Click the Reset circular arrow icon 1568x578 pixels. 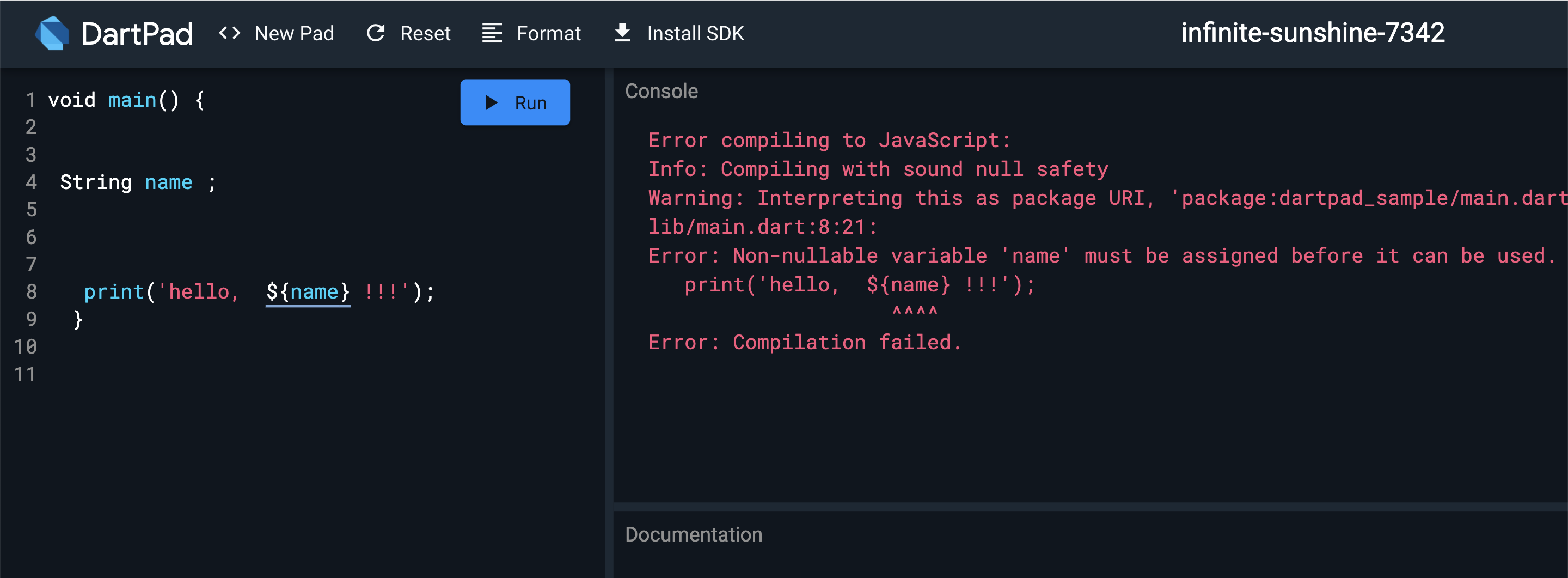(x=376, y=33)
